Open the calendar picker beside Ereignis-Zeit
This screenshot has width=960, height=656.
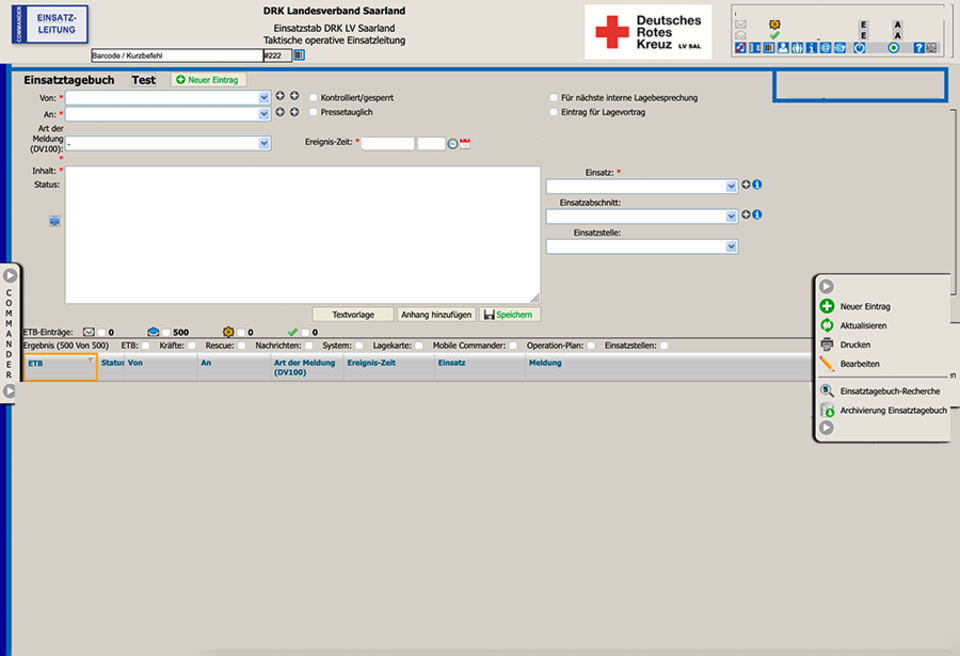pyautogui.click(x=465, y=144)
